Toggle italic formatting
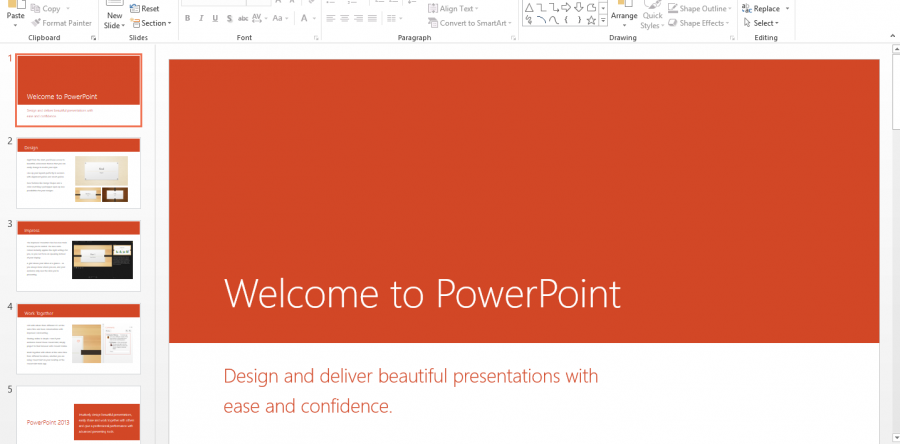This screenshot has height=444, width=900. coord(202,19)
